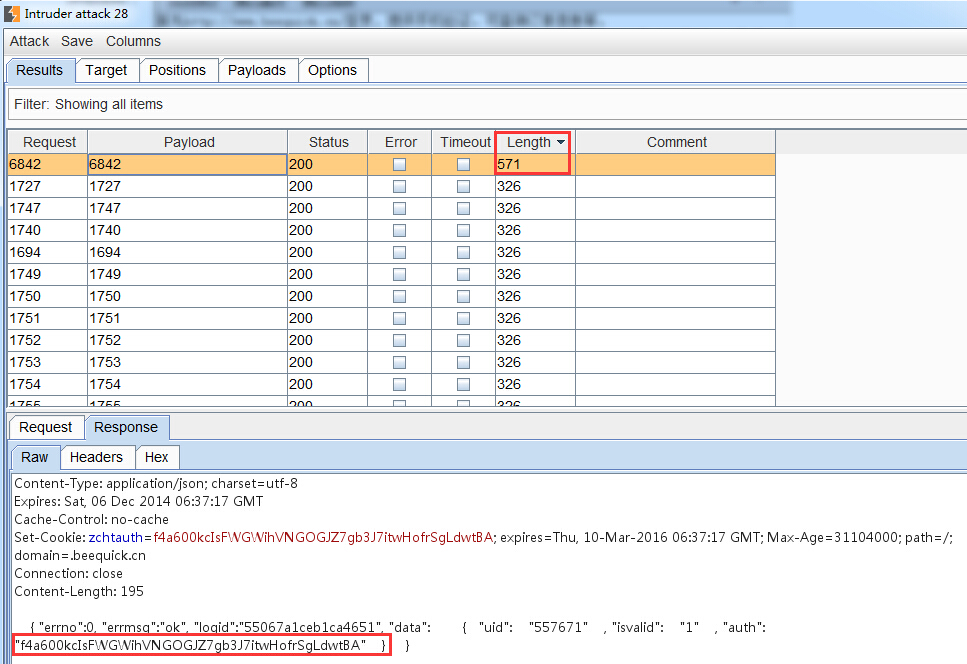
Task: Click the domain=.beequick.cn text
Action: pyautogui.click(x=80, y=555)
